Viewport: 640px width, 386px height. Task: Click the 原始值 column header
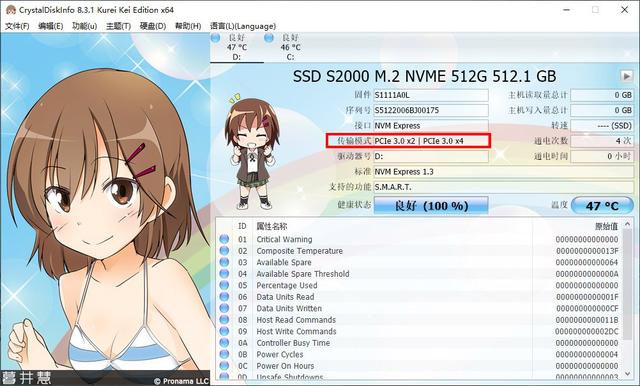pyautogui.click(x=607, y=226)
